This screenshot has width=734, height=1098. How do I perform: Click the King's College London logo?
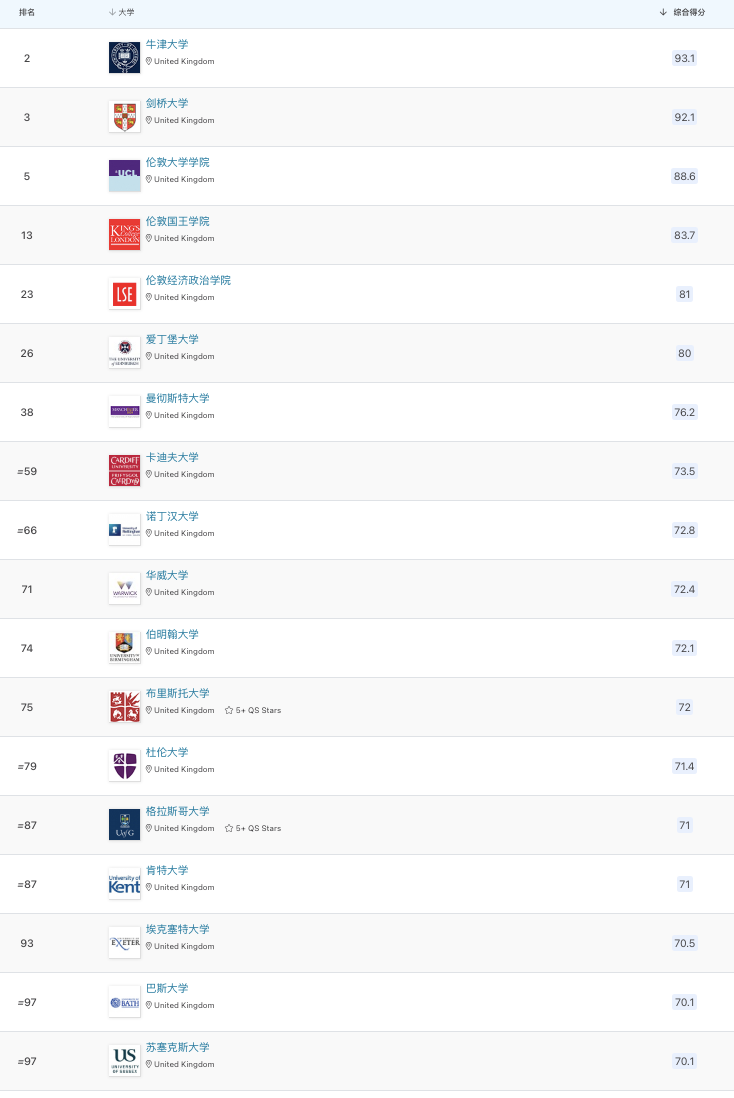tap(124, 235)
